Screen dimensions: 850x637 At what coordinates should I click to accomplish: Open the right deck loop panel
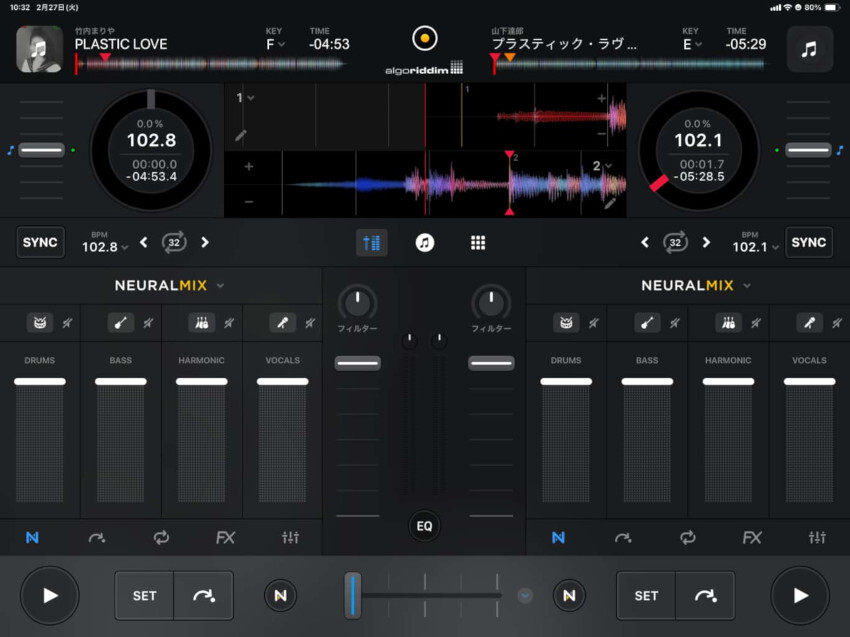687,537
